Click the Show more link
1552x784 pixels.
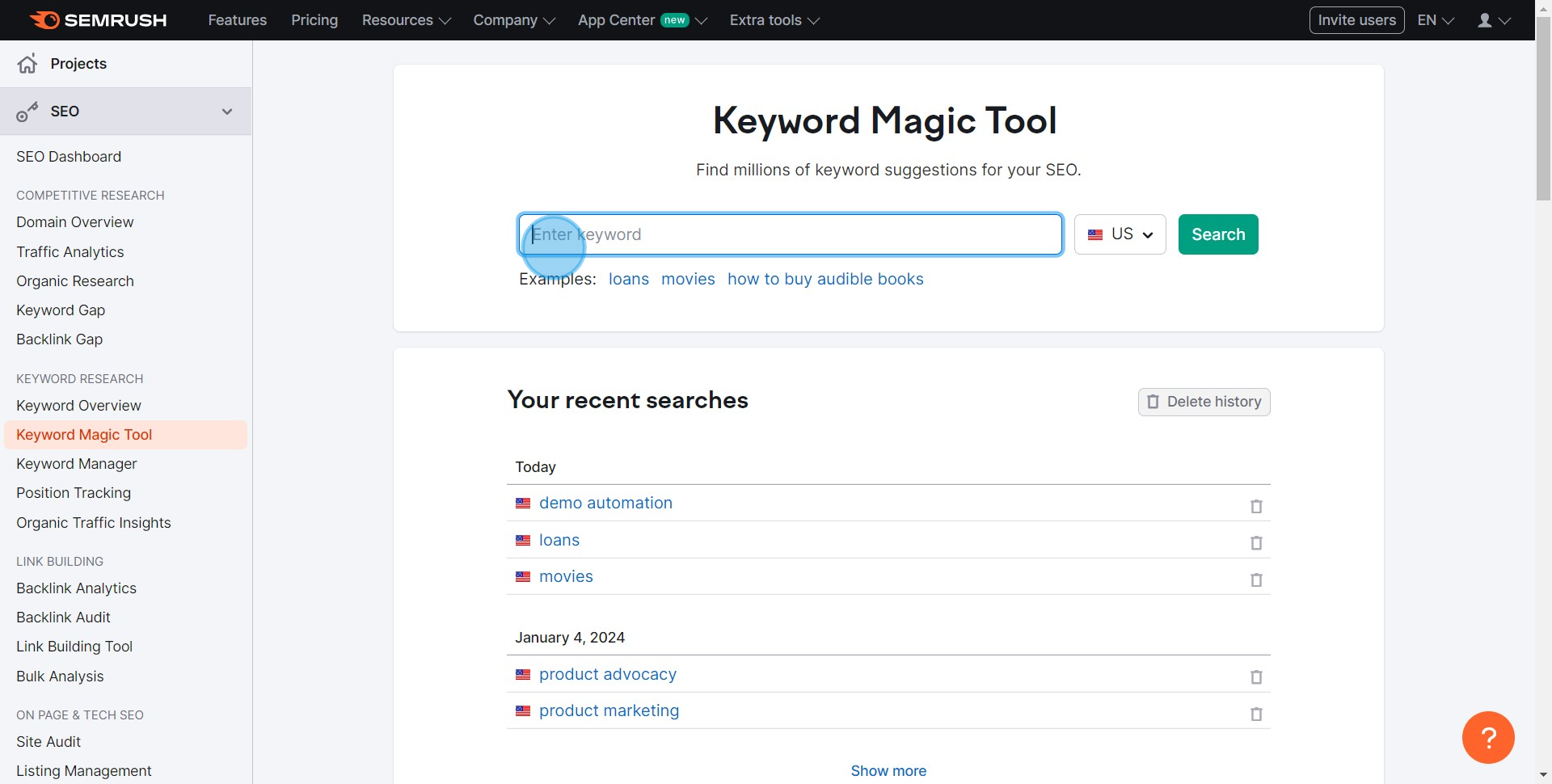(x=888, y=771)
